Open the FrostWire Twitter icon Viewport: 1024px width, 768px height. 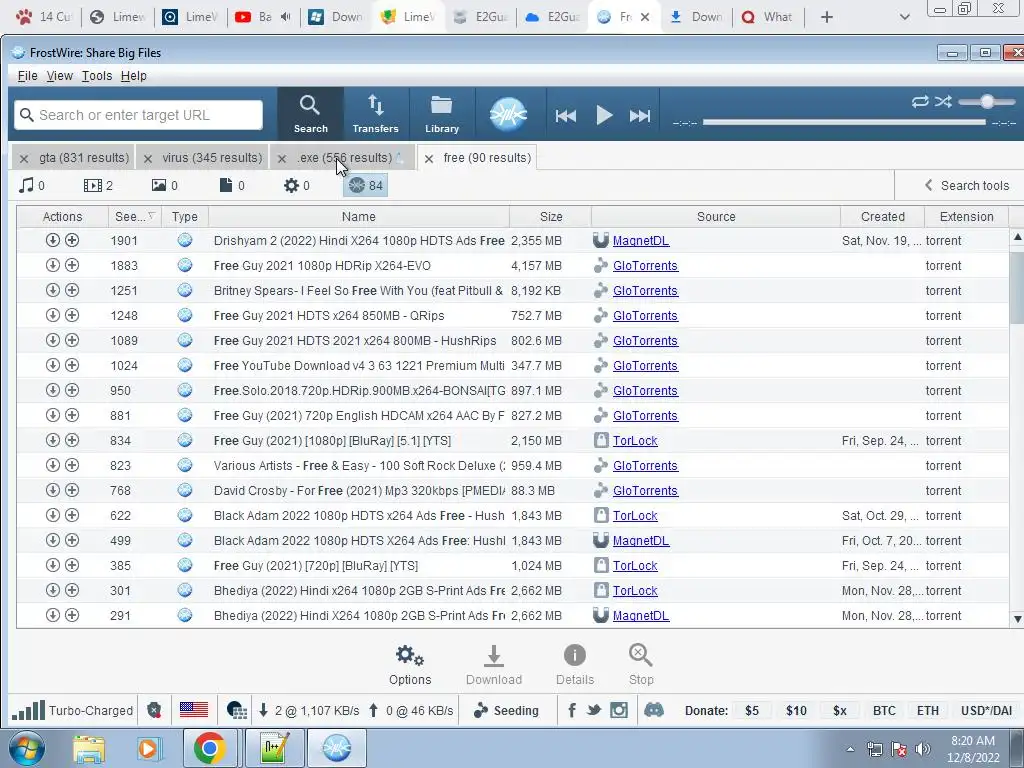coord(594,711)
